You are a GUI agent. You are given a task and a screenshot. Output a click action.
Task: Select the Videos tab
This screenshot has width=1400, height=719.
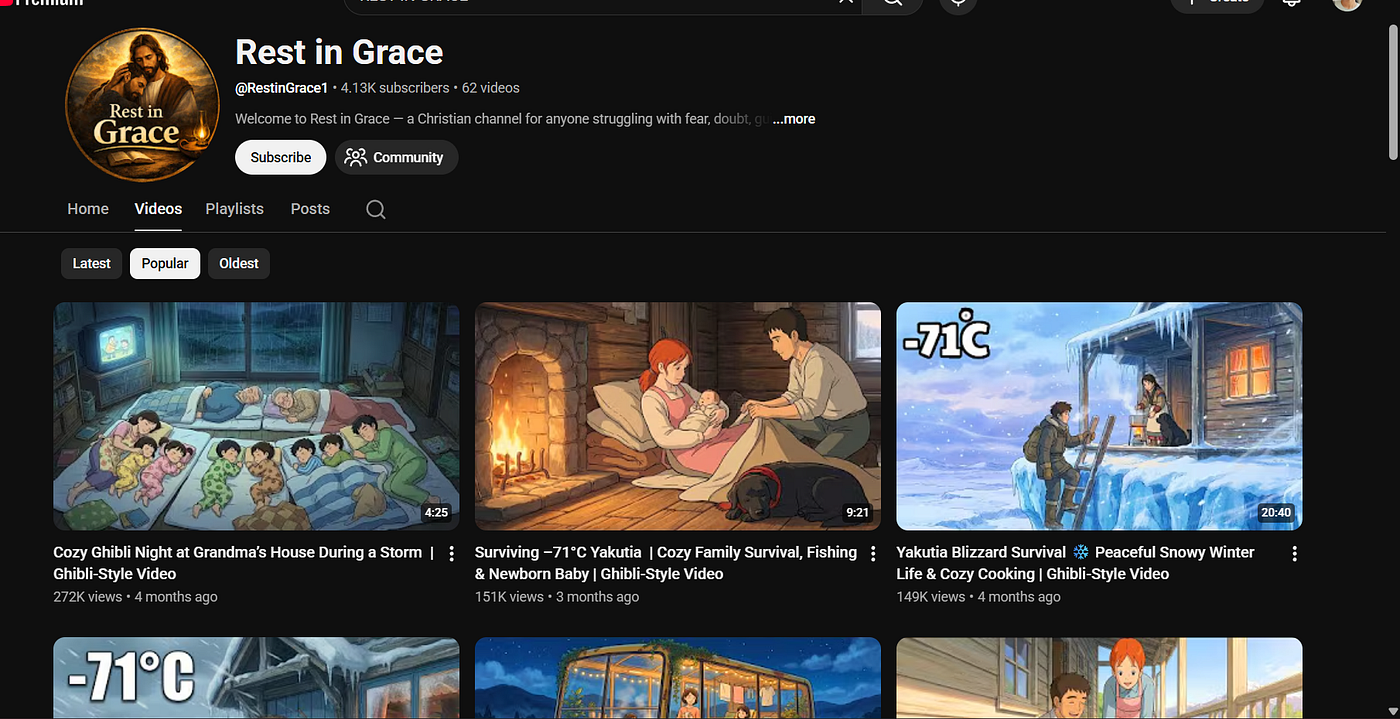click(158, 209)
